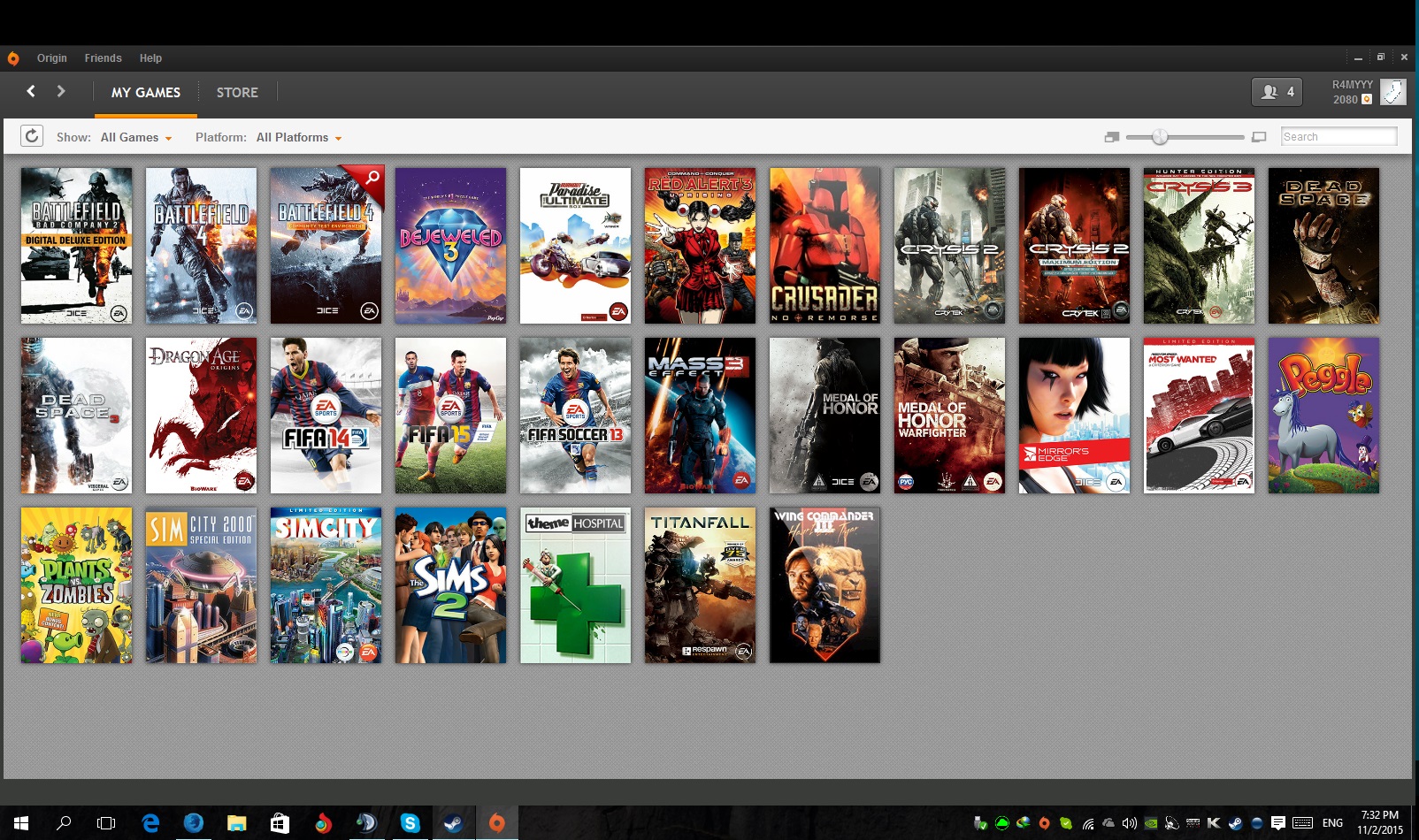
Task: Click the tile size slider handle
Action: click(1160, 137)
